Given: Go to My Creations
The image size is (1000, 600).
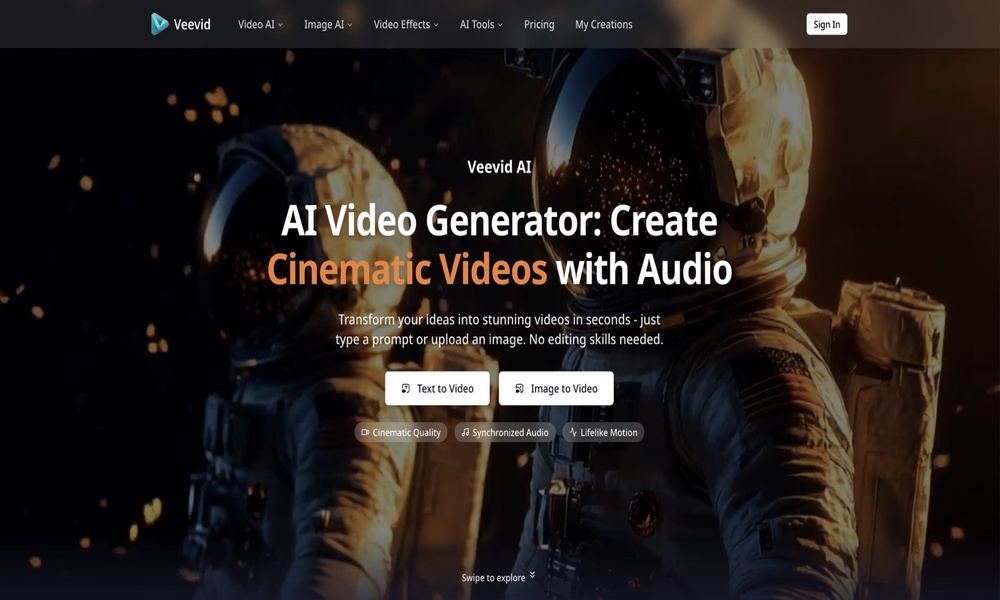Looking at the screenshot, I should (604, 24).
